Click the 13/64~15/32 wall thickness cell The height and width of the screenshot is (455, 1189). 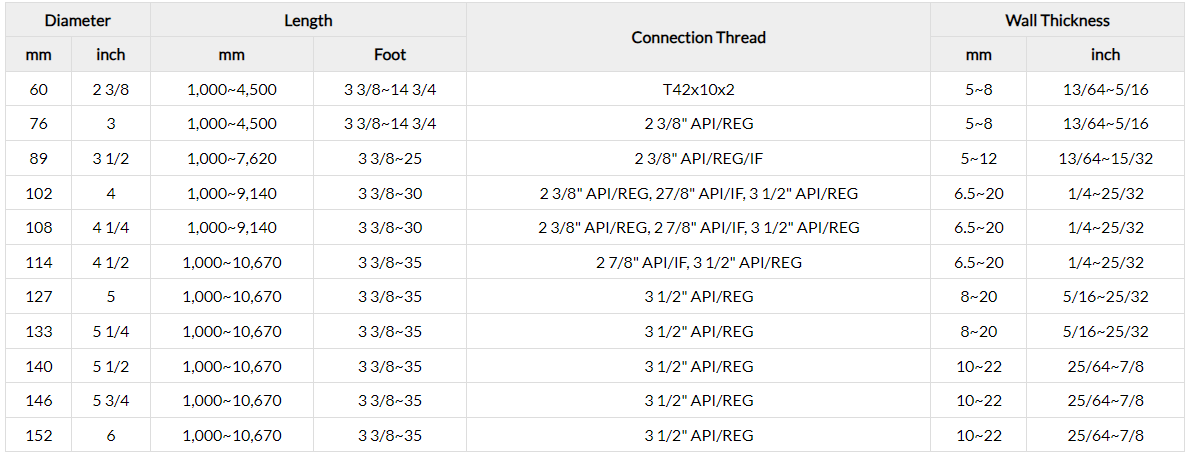(x=1106, y=159)
